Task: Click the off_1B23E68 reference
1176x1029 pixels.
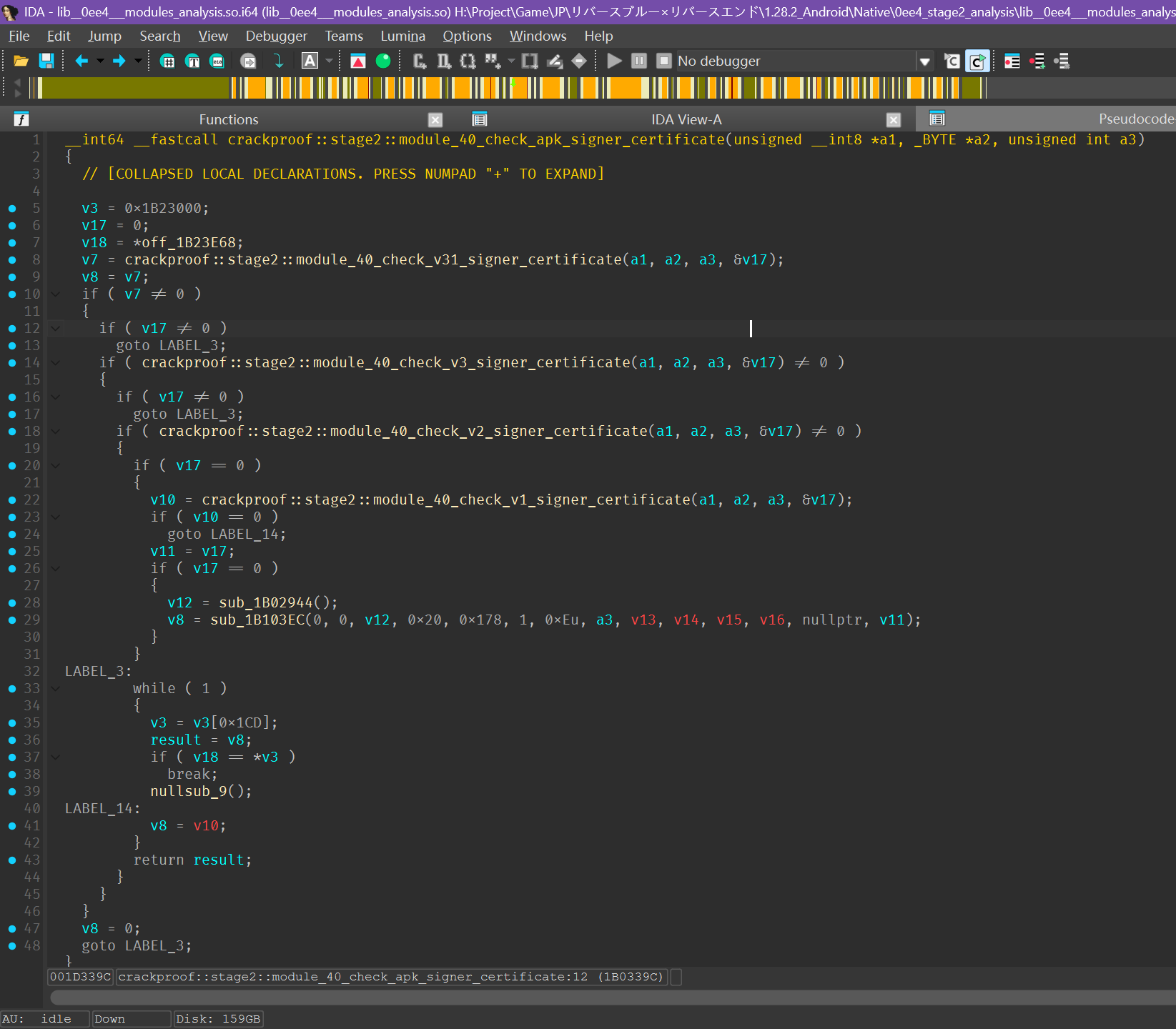Action: coord(189,243)
